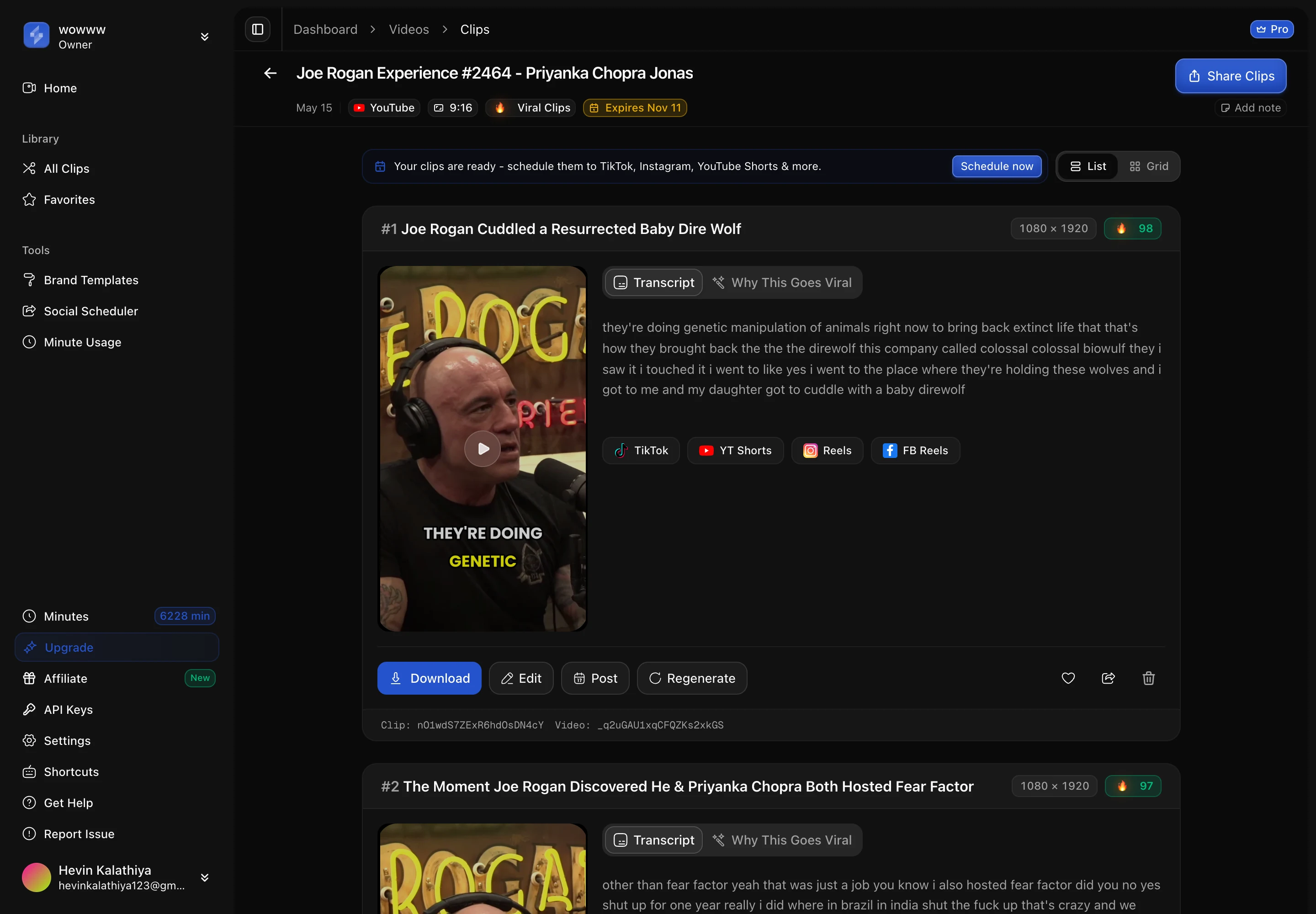Click Schedule now button

[997, 166]
